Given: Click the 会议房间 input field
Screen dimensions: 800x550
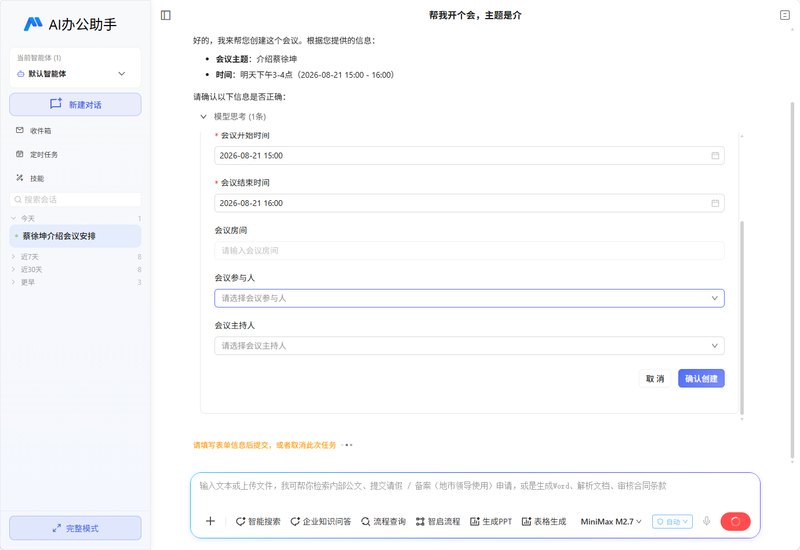Looking at the screenshot, I should click(x=469, y=251).
